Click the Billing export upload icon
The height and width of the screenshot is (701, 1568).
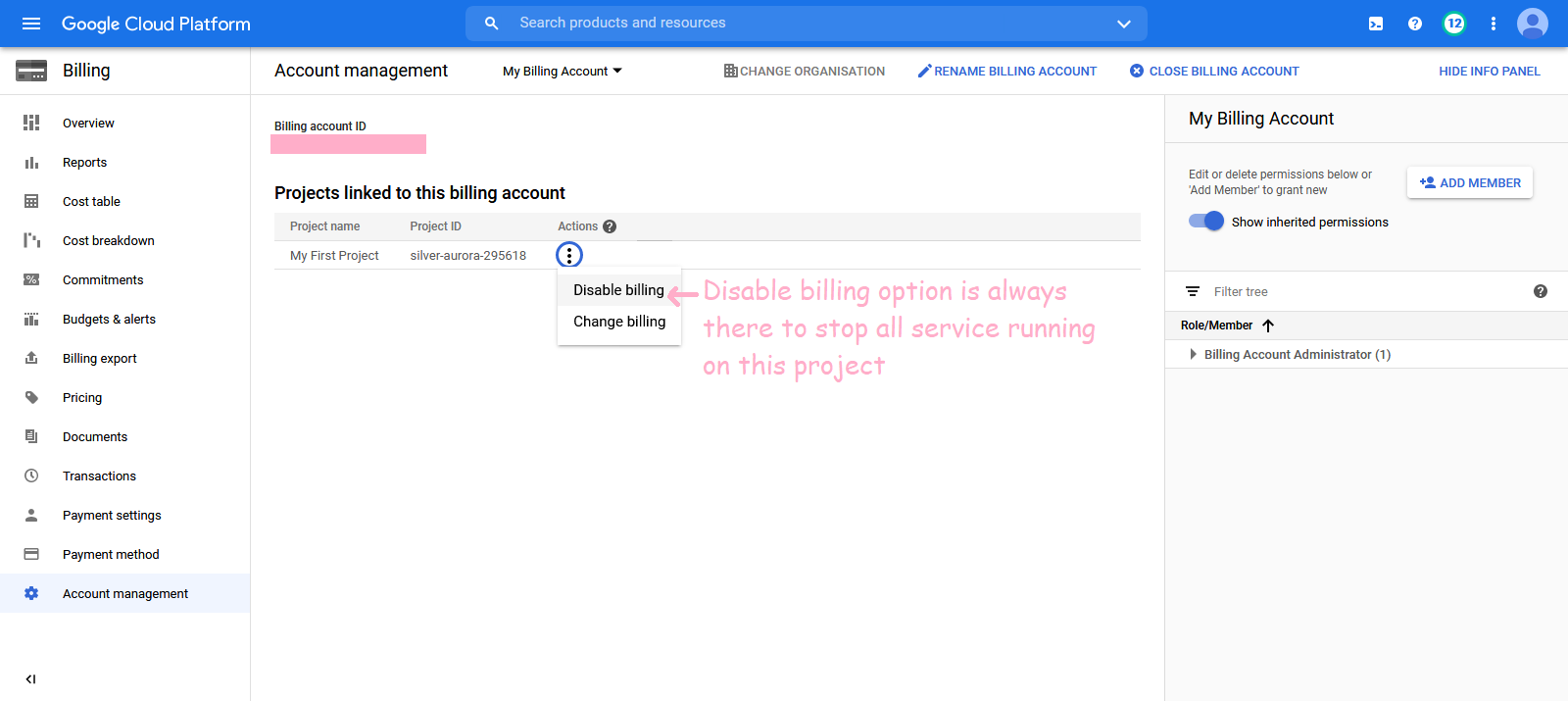(31, 358)
